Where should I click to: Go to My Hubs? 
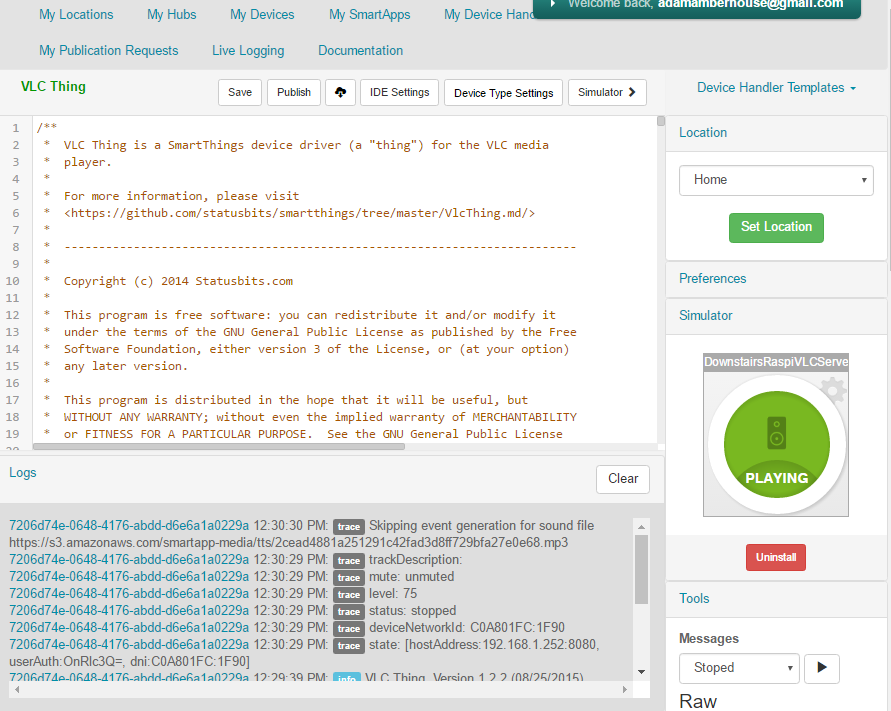tap(172, 15)
